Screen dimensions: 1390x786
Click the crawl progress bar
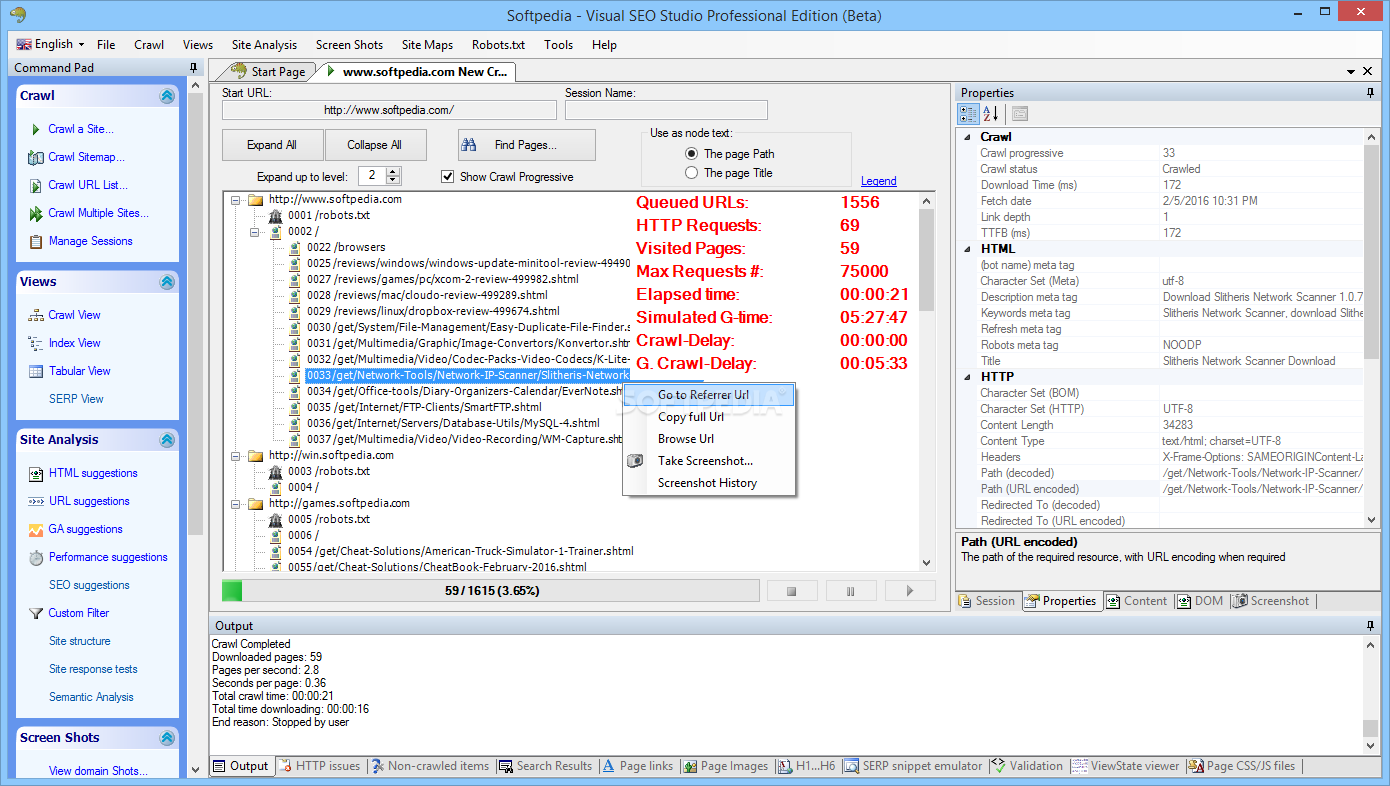pos(491,591)
